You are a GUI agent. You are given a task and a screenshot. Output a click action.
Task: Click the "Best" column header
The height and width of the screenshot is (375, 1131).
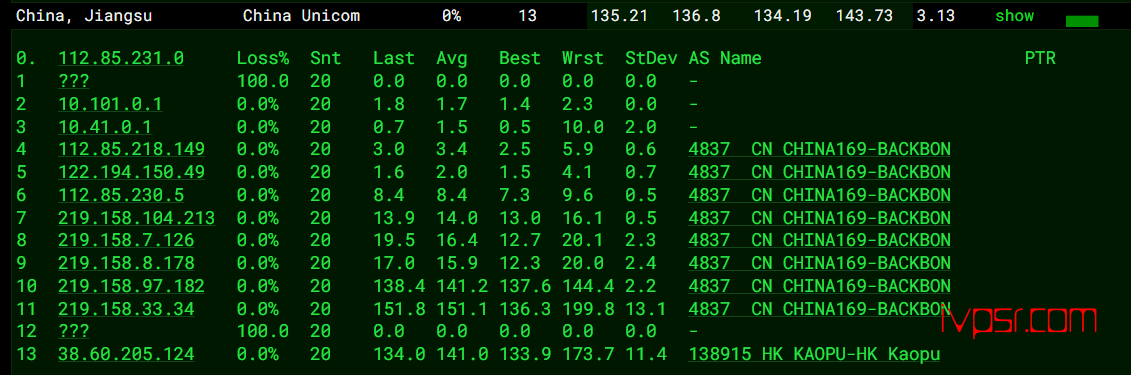pos(519,59)
